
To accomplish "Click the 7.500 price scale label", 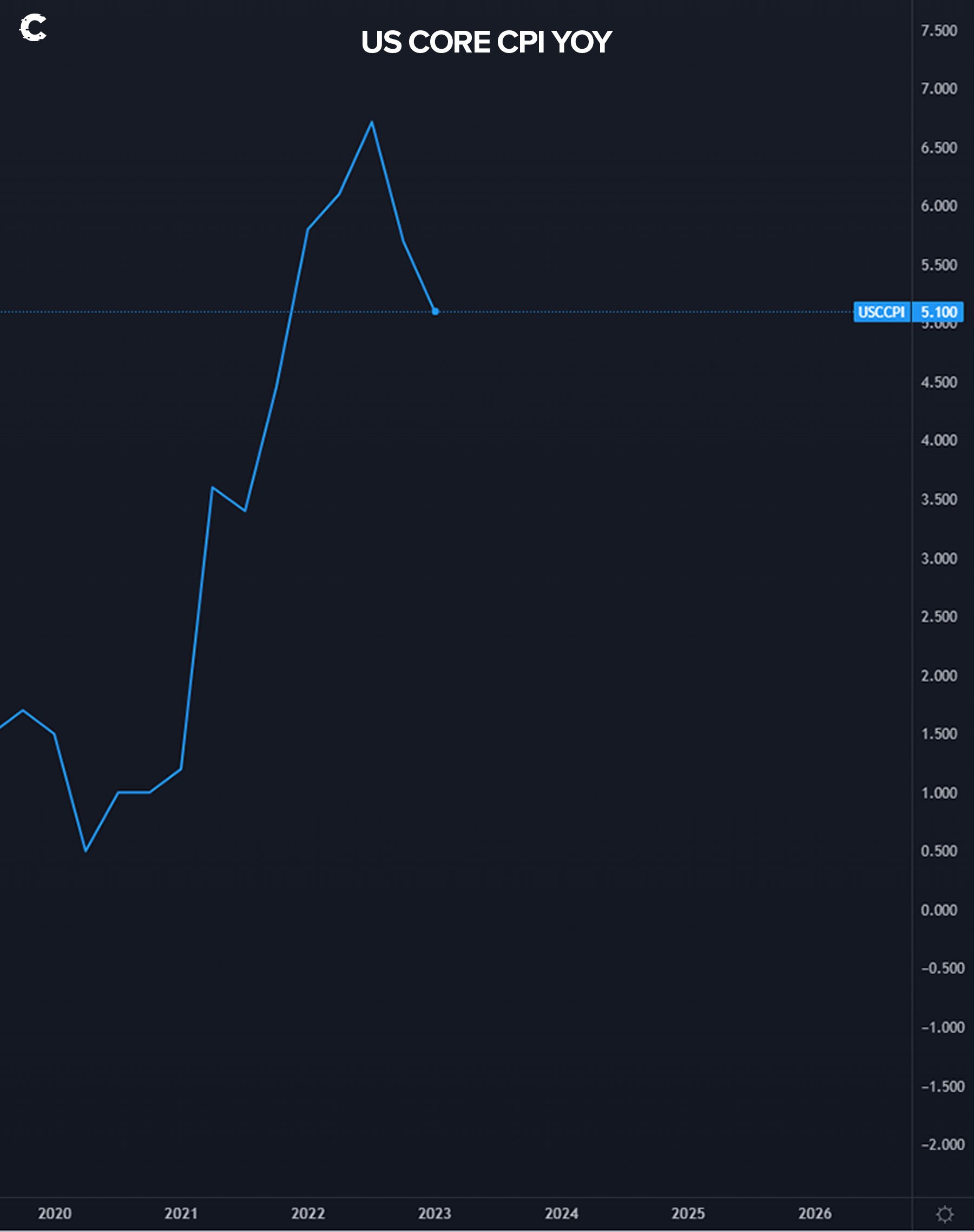I will pyautogui.click(x=939, y=31).
